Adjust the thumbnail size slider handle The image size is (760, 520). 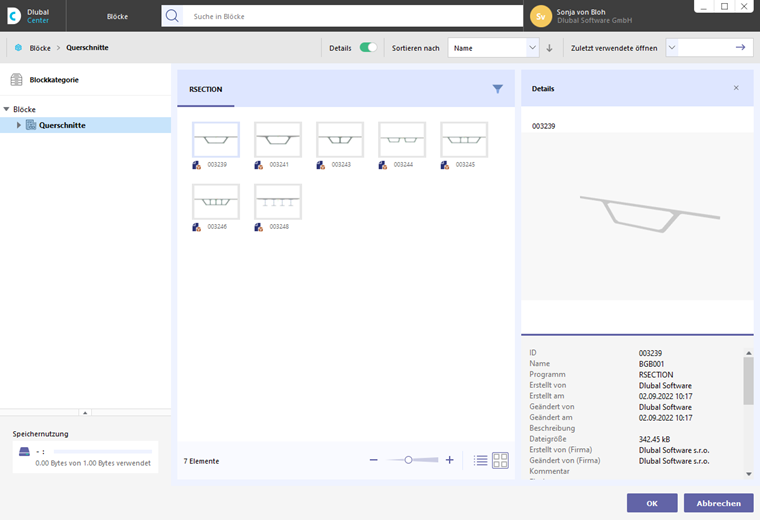[x=408, y=460]
